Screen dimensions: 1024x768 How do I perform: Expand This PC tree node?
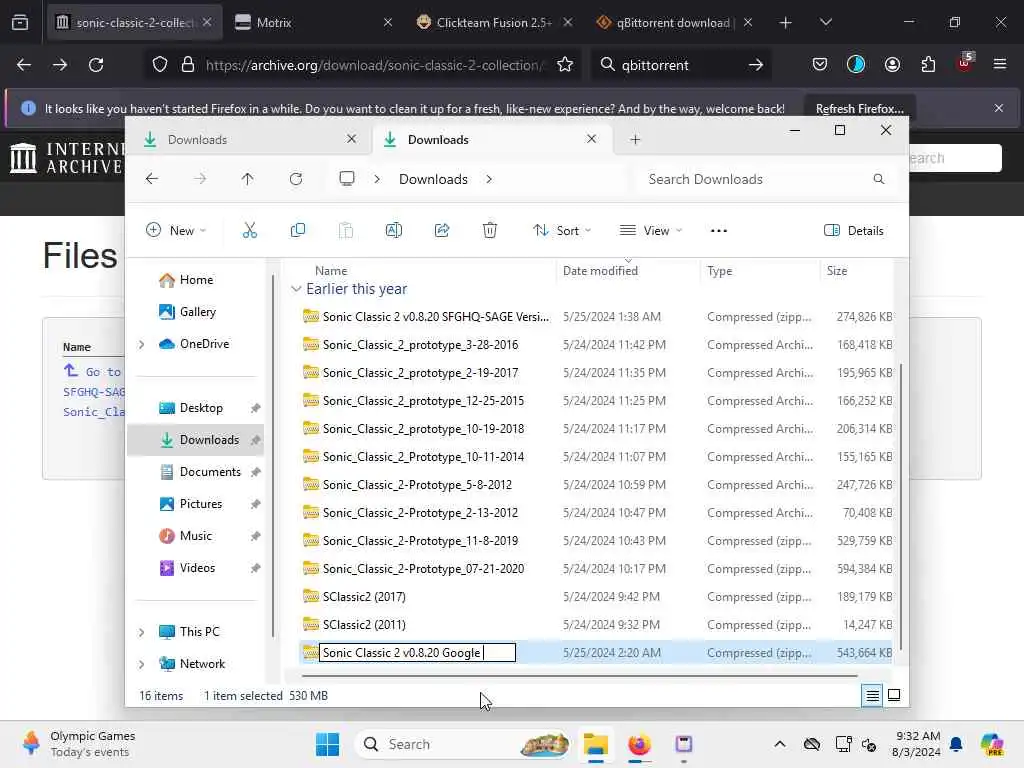click(x=142, y=632)
